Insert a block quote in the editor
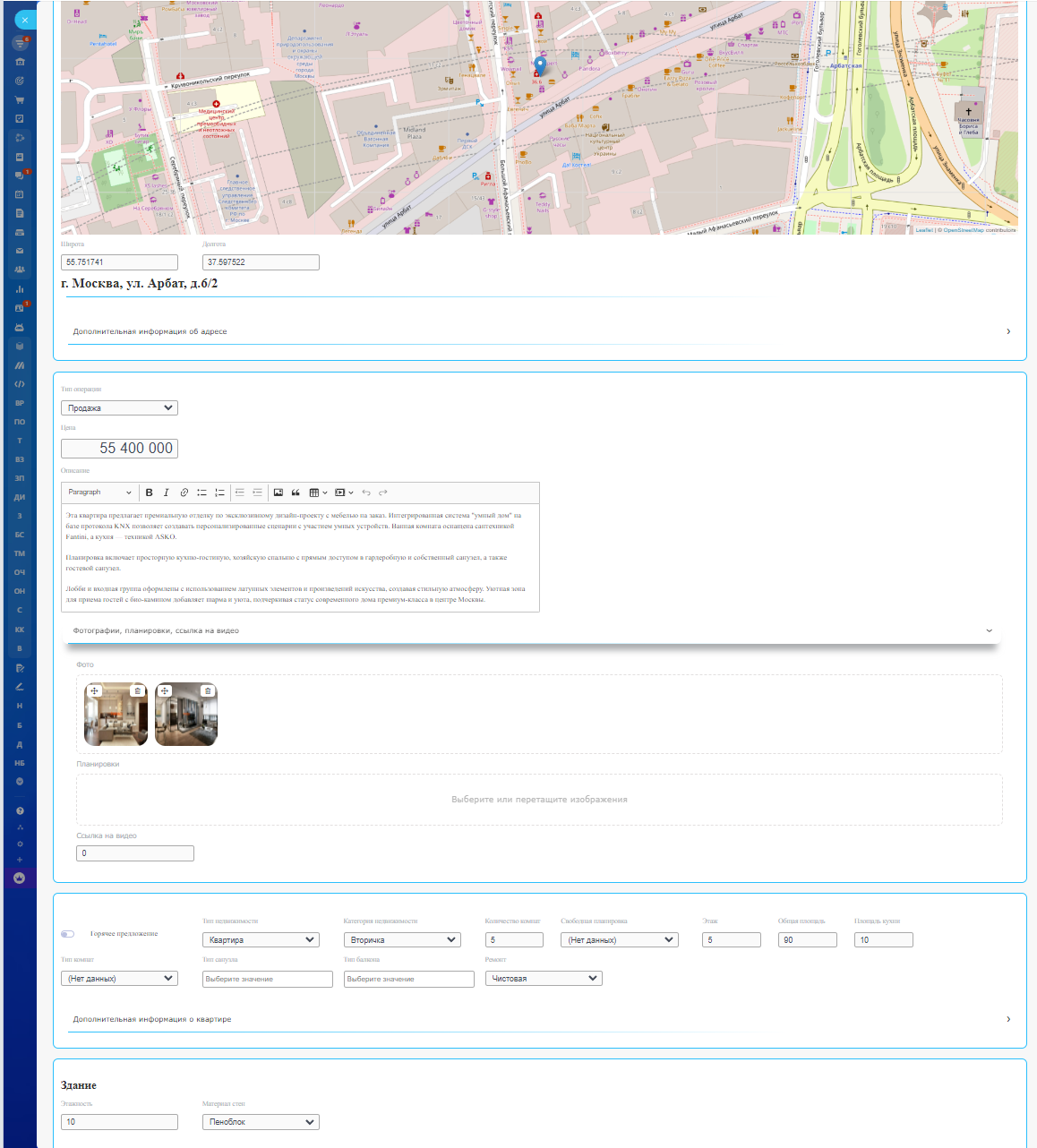The height and width of the screenshot is (1148, 1037). pyautogui.click(x=296, y=493)
